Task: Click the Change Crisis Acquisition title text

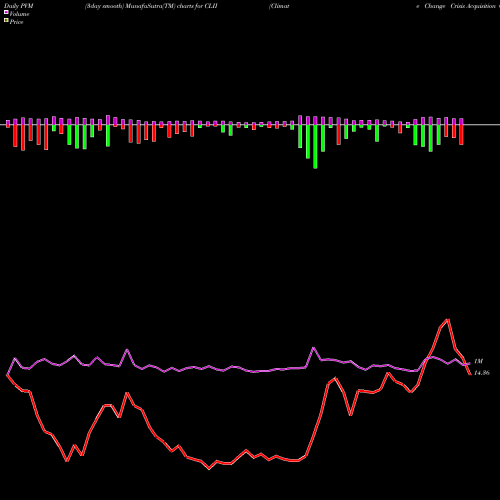Action: point(460,6)
